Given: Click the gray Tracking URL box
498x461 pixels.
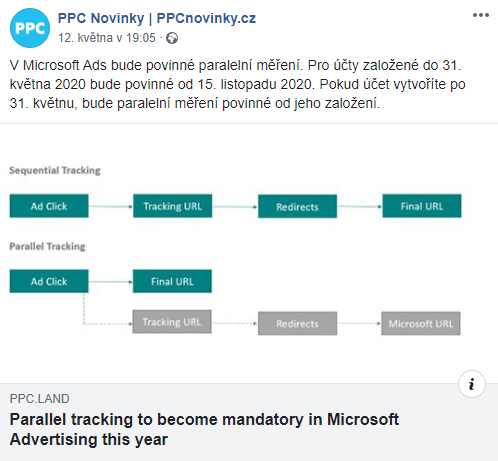Looking at the screenshot, I should click(172, 322).
